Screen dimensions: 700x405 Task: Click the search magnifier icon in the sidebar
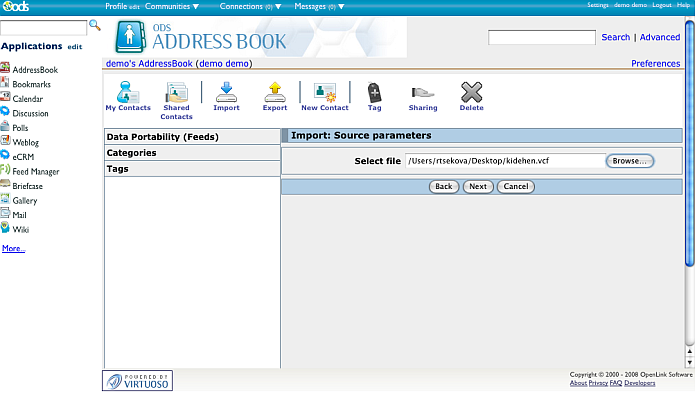pos(95,25)
